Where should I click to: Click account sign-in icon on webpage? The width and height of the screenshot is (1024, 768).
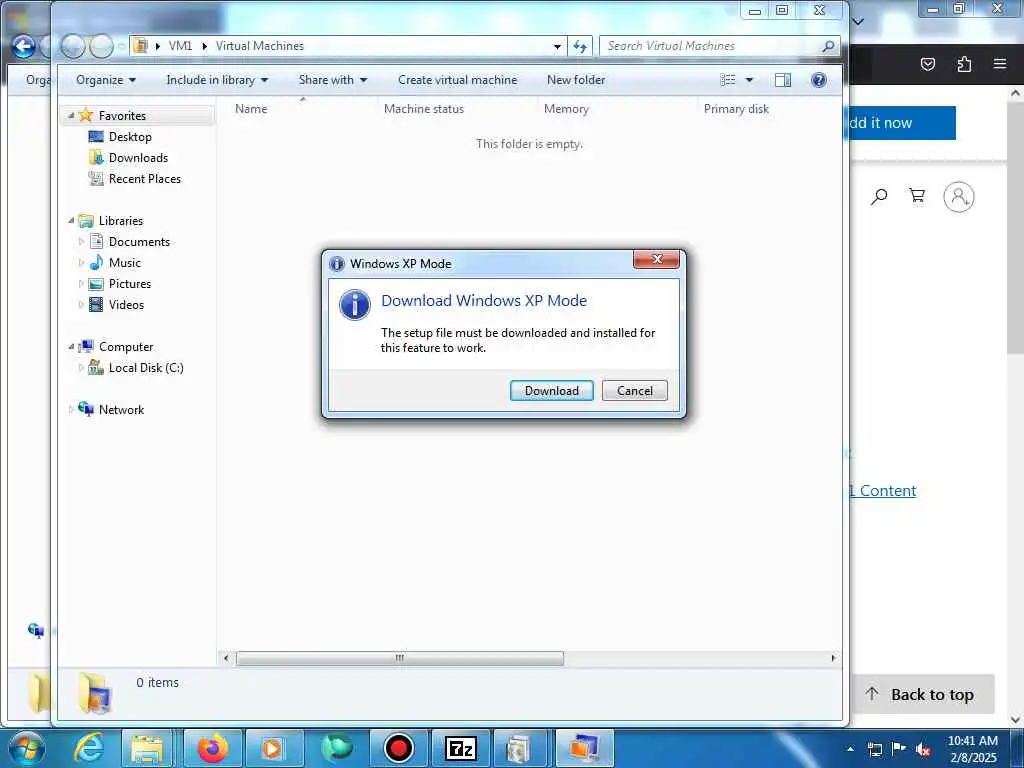pos(959,197)
